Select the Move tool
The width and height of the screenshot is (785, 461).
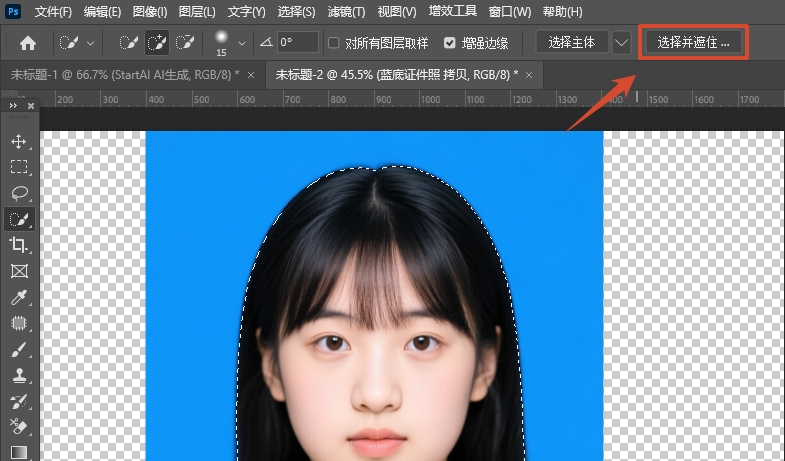[19, 142]
